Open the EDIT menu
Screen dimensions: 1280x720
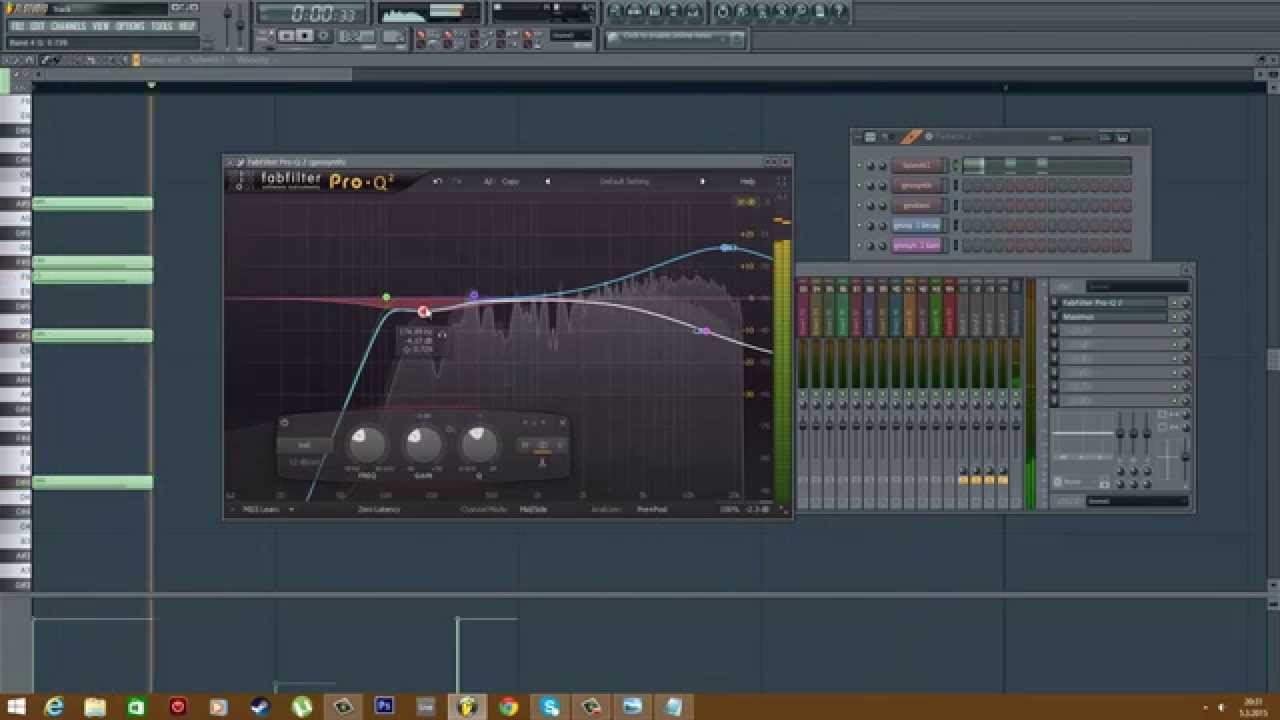pyautogui.click(x=35, y=25)
